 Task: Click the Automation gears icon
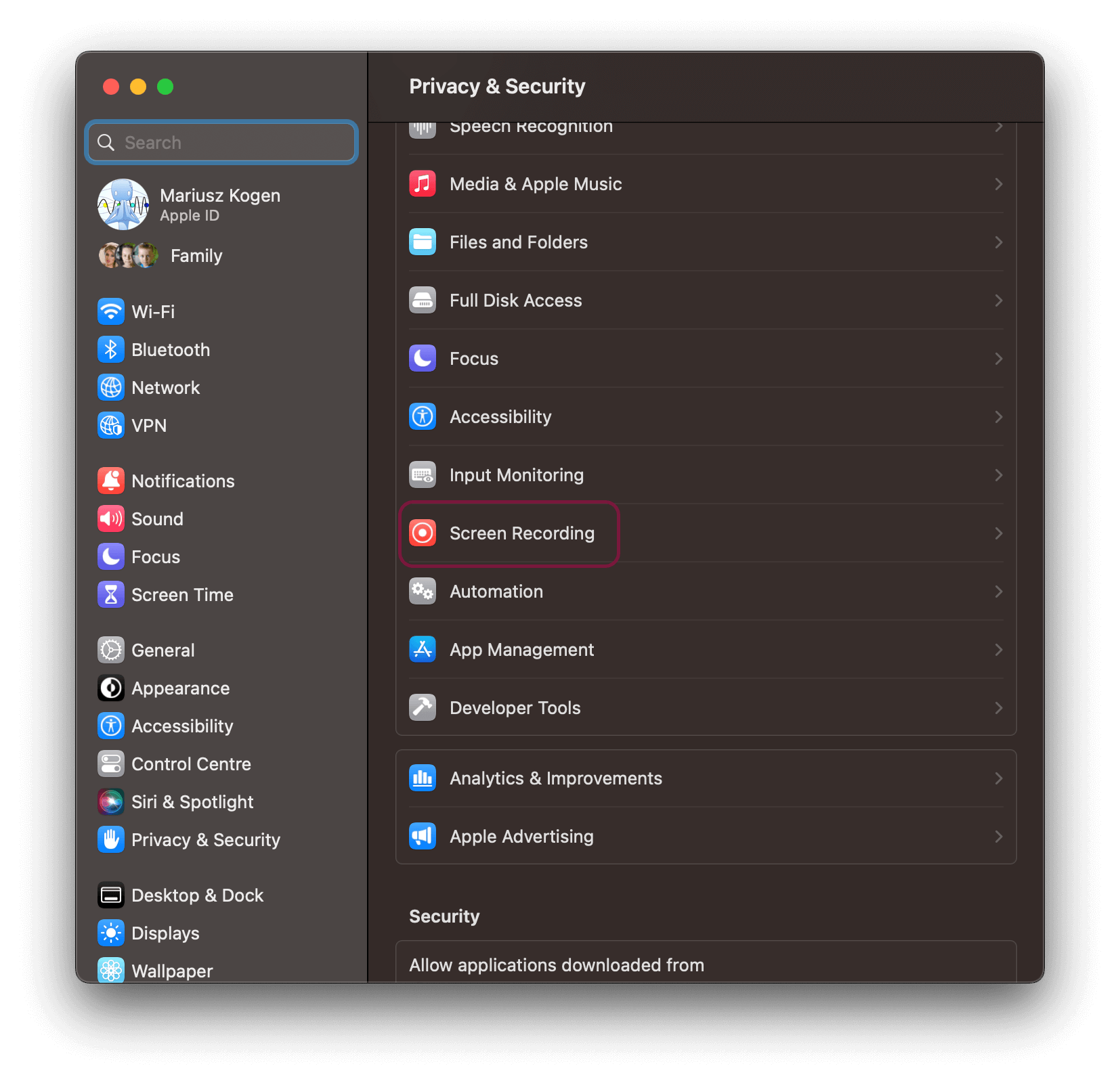coord(423,592)
